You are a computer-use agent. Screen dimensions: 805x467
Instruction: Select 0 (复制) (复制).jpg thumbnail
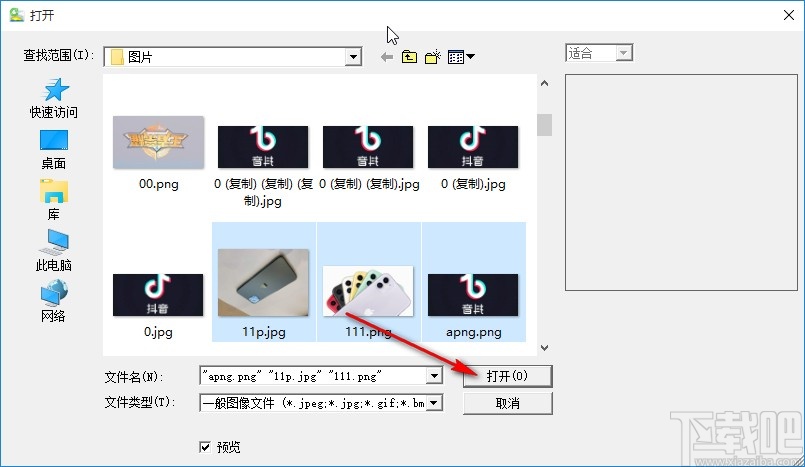pyautogui.click(x=368, y=147)
